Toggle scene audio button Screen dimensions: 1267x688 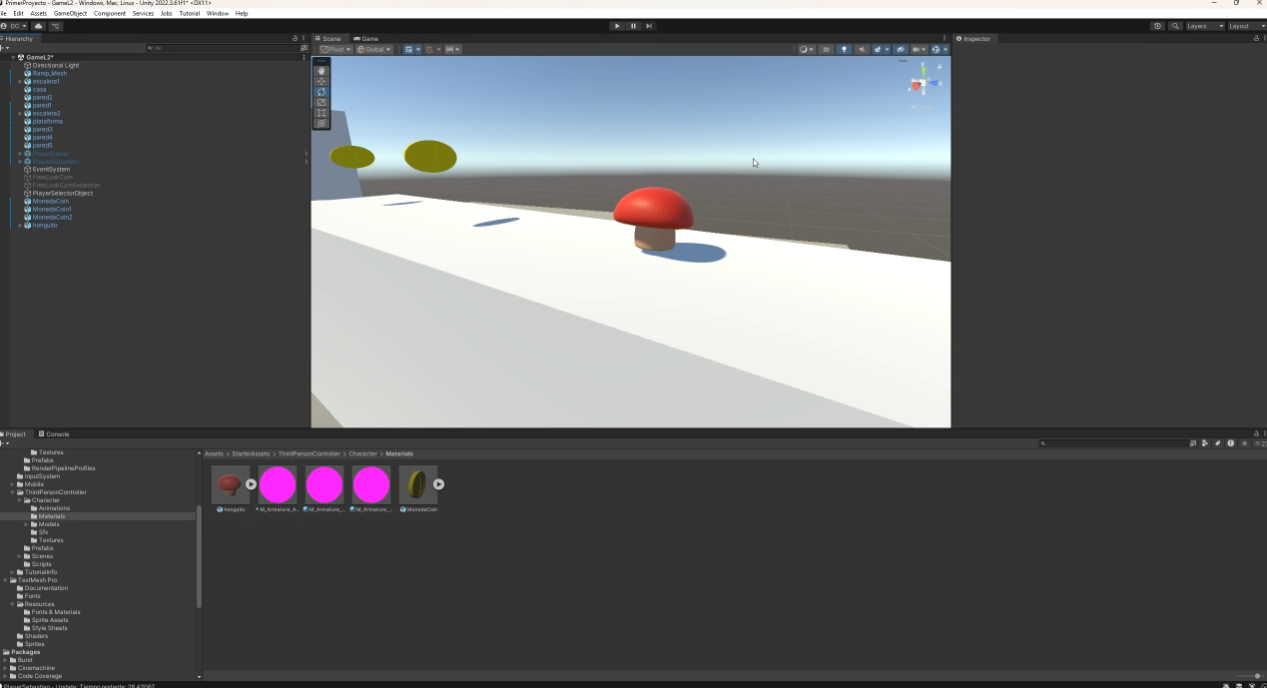862,49
